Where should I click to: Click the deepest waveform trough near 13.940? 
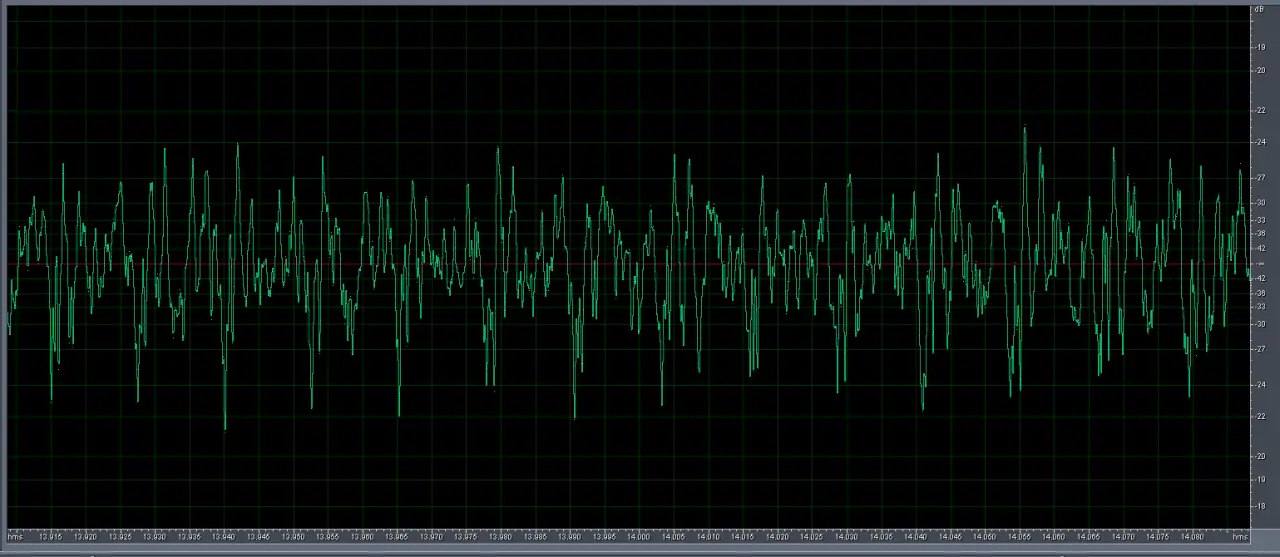pos(225,428)
